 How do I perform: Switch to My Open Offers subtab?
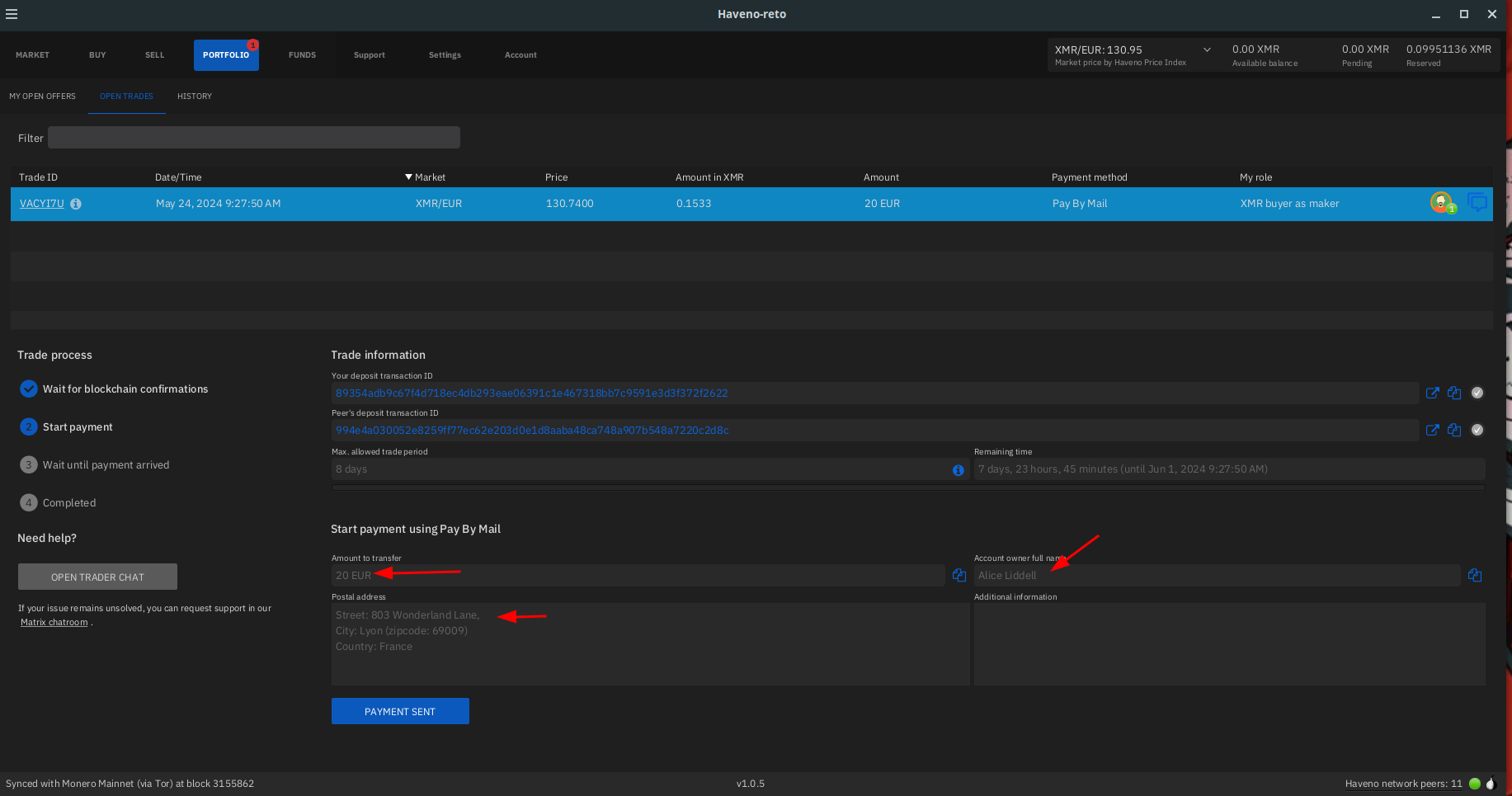click(42, 97)
